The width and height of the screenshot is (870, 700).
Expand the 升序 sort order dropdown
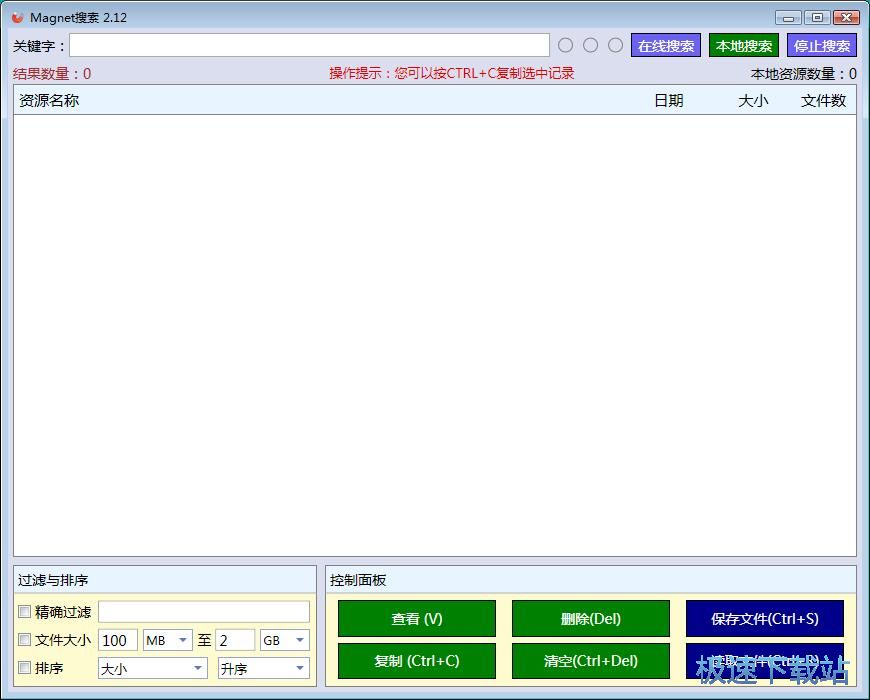(x=264, y=669)
